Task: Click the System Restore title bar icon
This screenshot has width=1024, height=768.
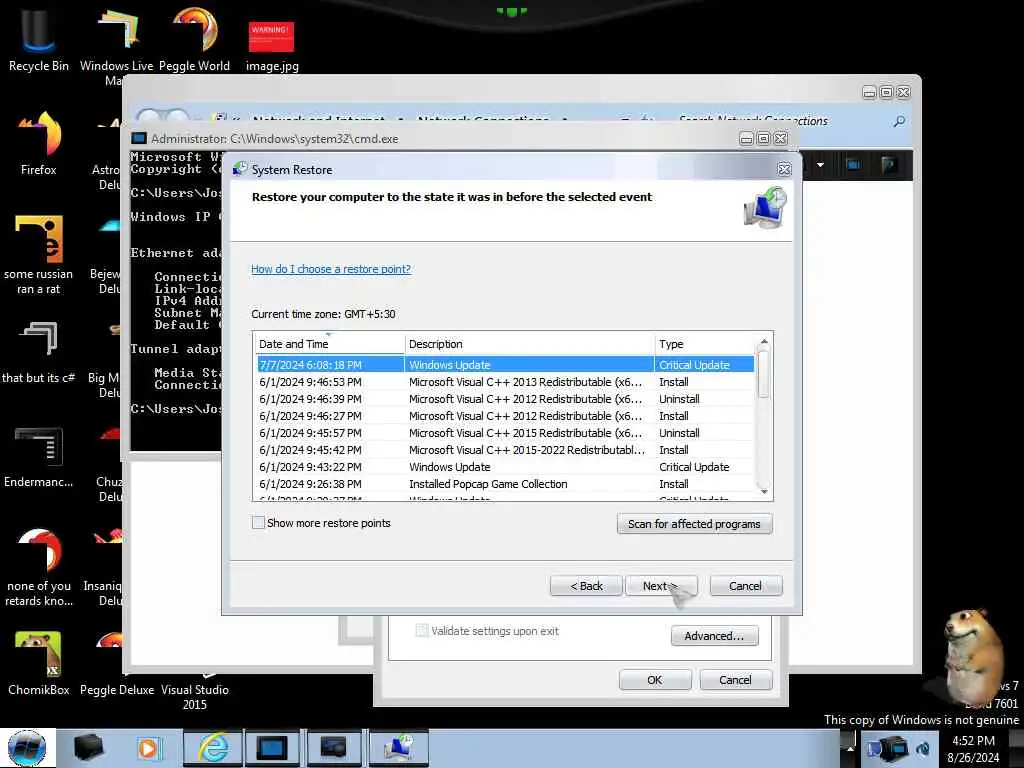Action: [x=240, y=169]
